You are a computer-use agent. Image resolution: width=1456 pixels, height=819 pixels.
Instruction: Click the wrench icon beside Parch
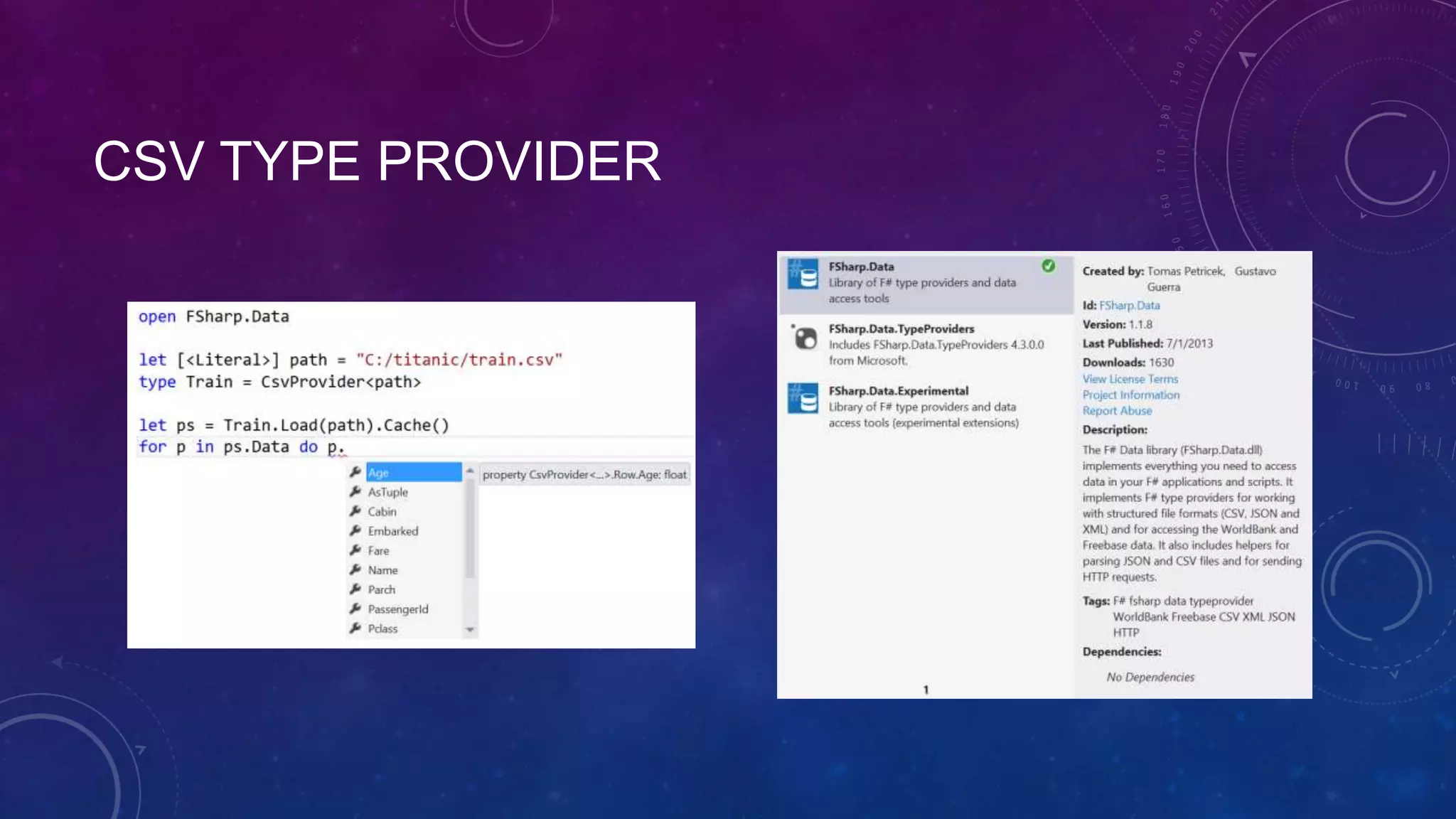pyautogui.click(x=355, y=589)
